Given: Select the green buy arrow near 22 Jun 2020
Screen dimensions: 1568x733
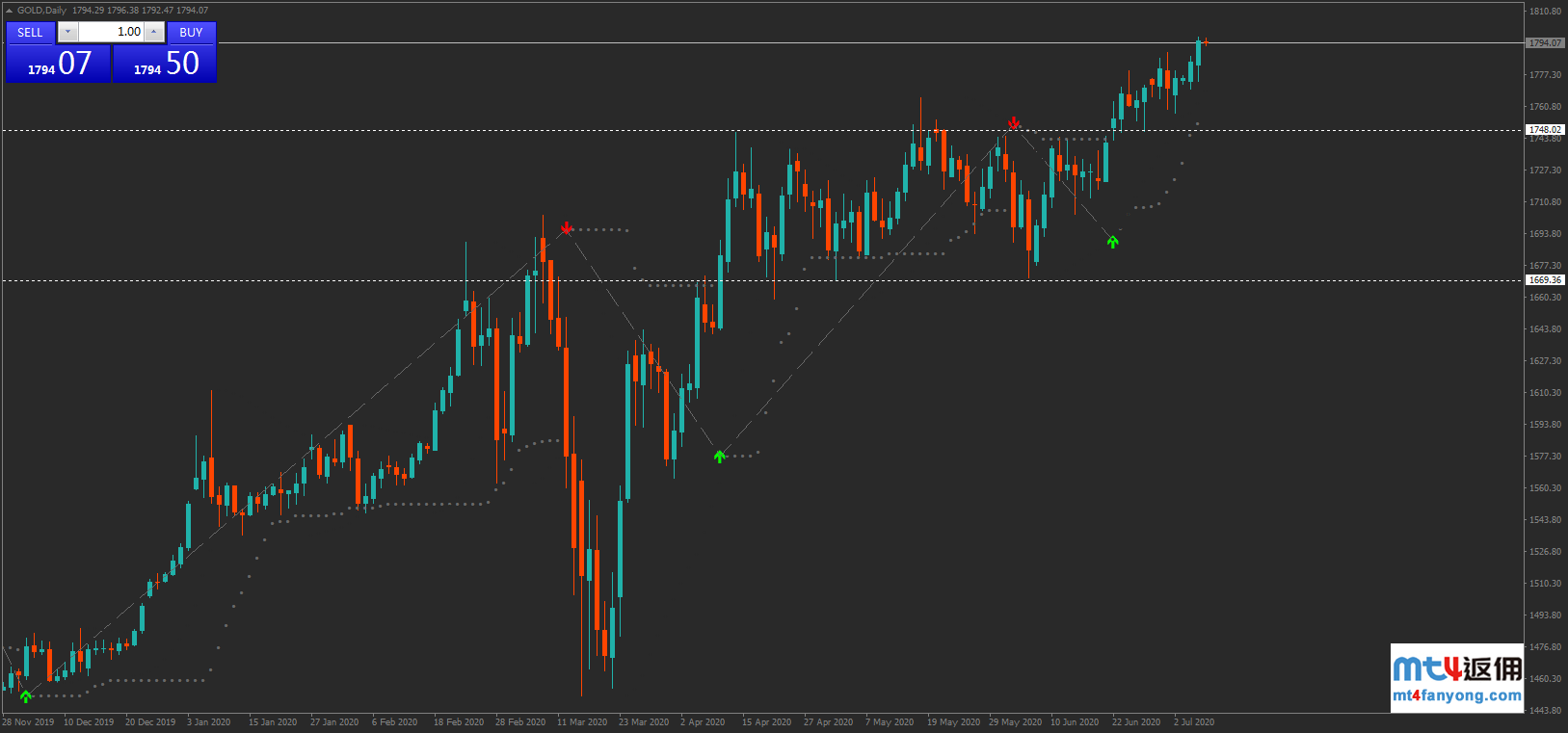Looking at the screenshot, I should [x=1112, y=242].
